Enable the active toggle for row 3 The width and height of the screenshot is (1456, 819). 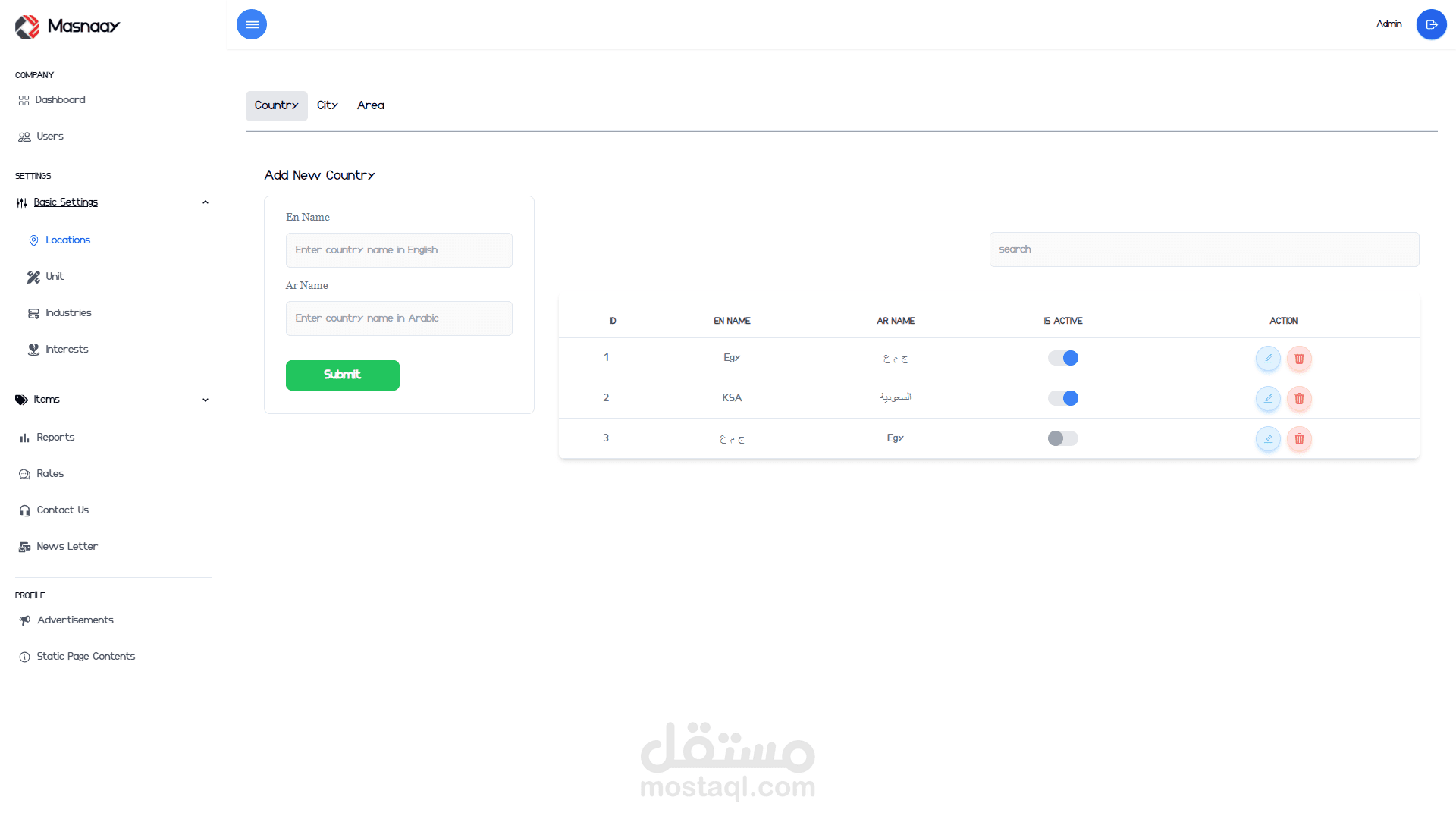tap(1062, 438)
